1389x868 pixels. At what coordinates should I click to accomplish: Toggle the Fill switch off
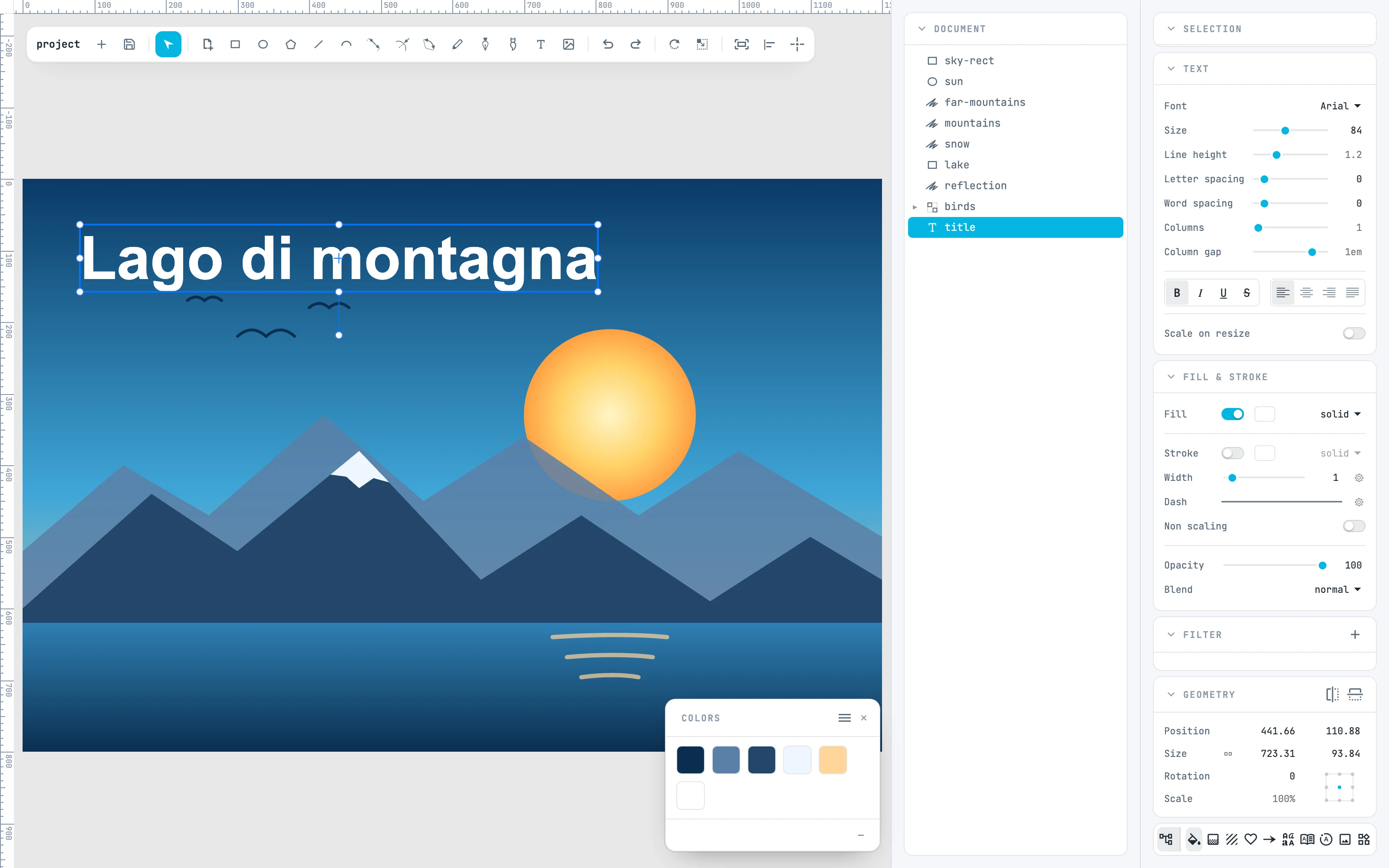pyautogui.click(x=1233, y=414)
